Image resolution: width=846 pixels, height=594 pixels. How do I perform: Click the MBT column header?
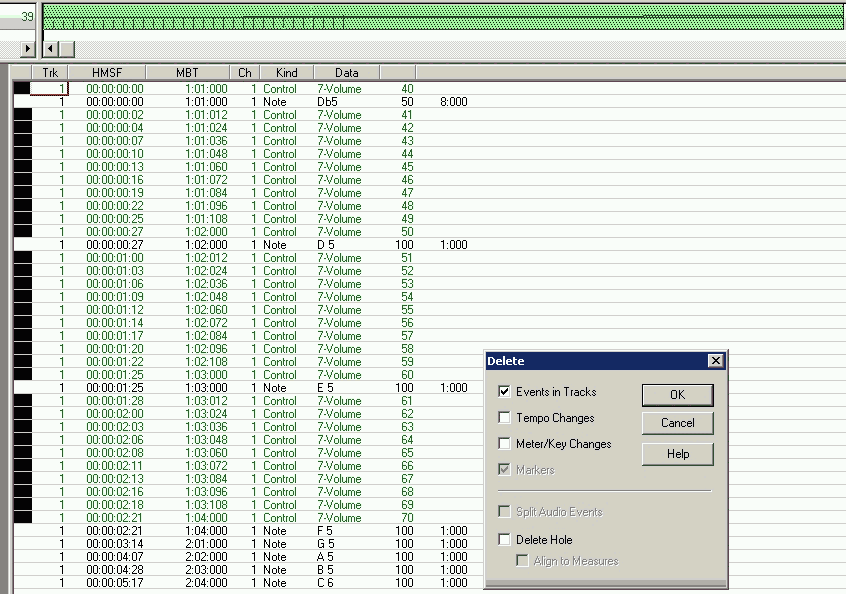(x=187, y=73)
